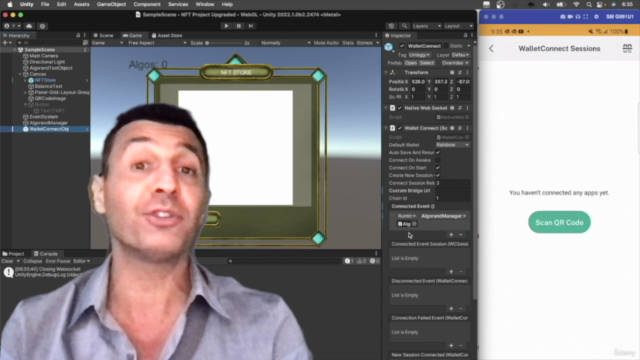Screen dimensions: 640x360
Task: Go back from WalletConnect Sessions screen
Action: click(x=491, y=49)
